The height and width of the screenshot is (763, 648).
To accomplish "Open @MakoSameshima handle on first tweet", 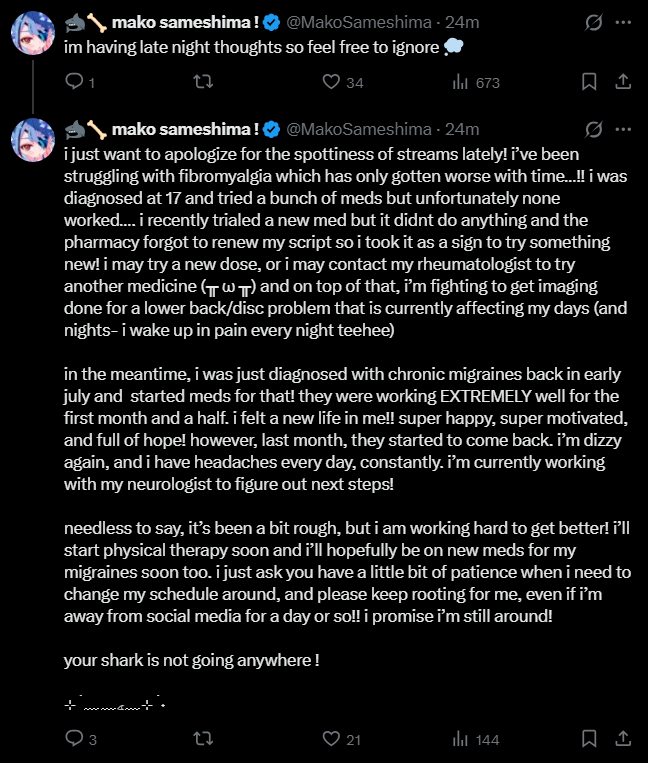I will pyautogui.click(x=359, y=22).
